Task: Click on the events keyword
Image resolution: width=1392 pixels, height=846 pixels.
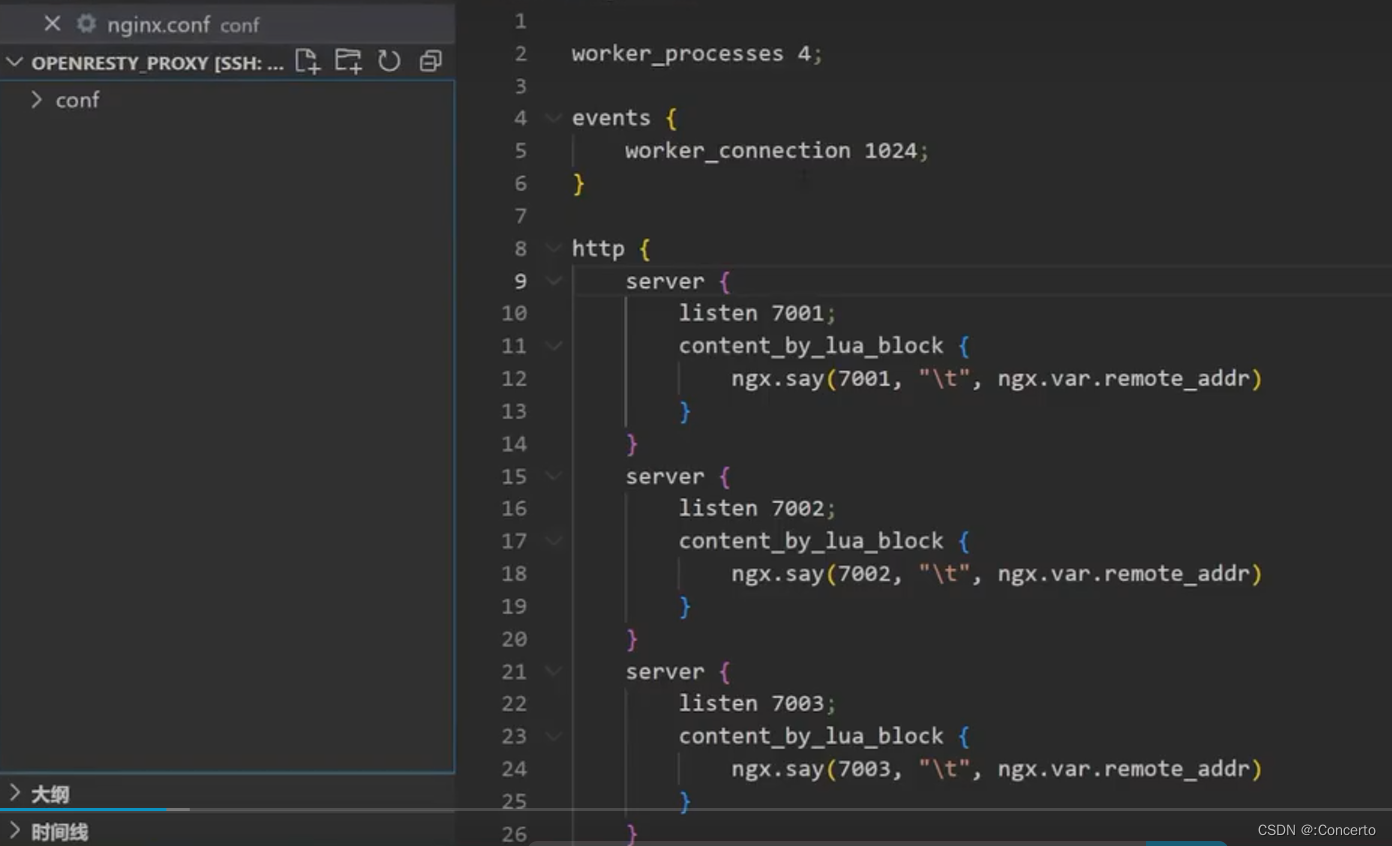Action: (611, 118)
